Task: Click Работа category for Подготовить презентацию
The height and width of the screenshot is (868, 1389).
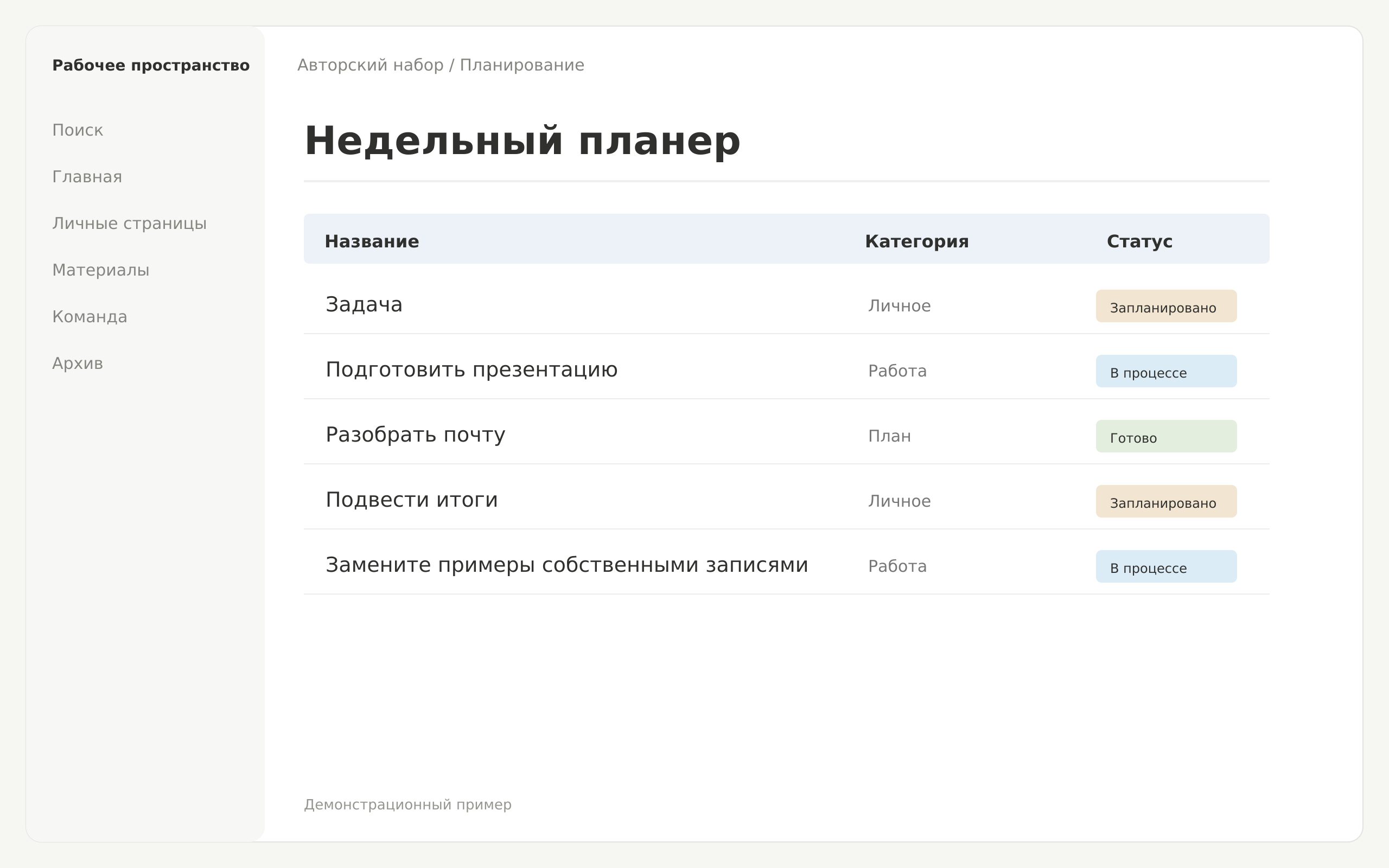Action: [x=897, y=371]
